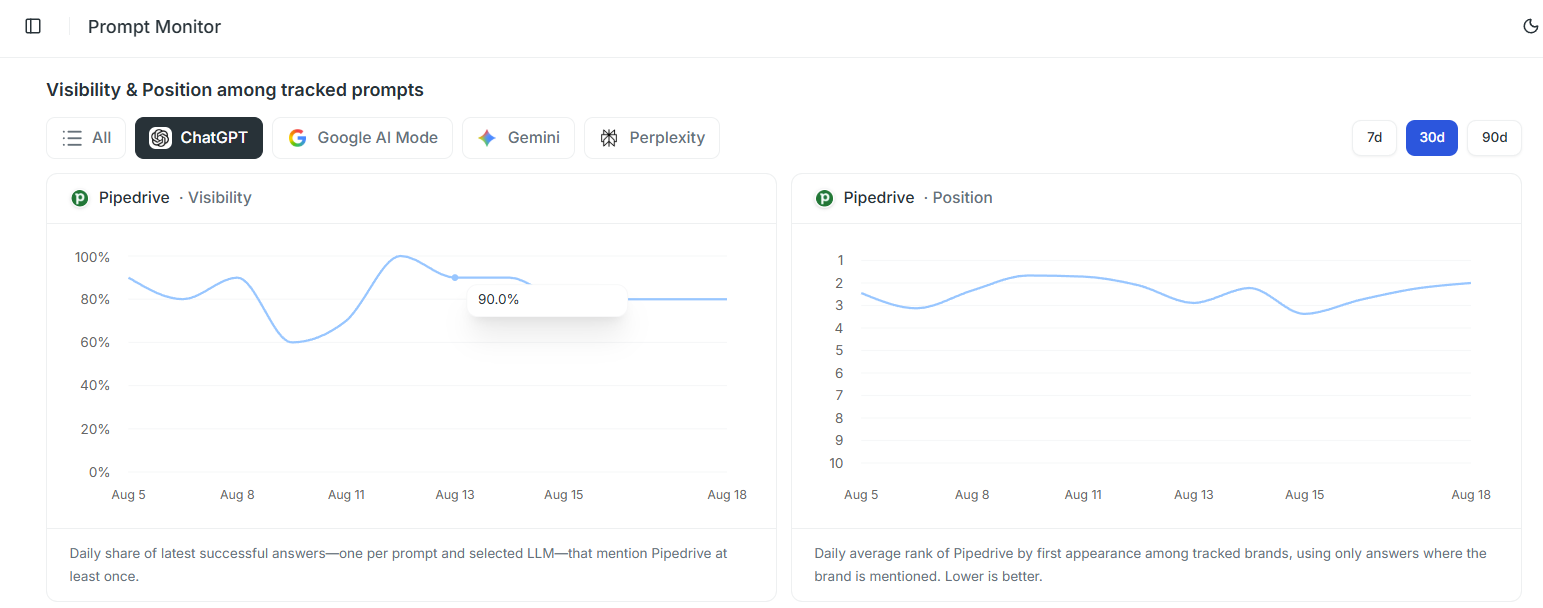Screen dimensions: 1543x608
Task: Click Aug 18 label on Visibility chart
Action: [727, 495]
